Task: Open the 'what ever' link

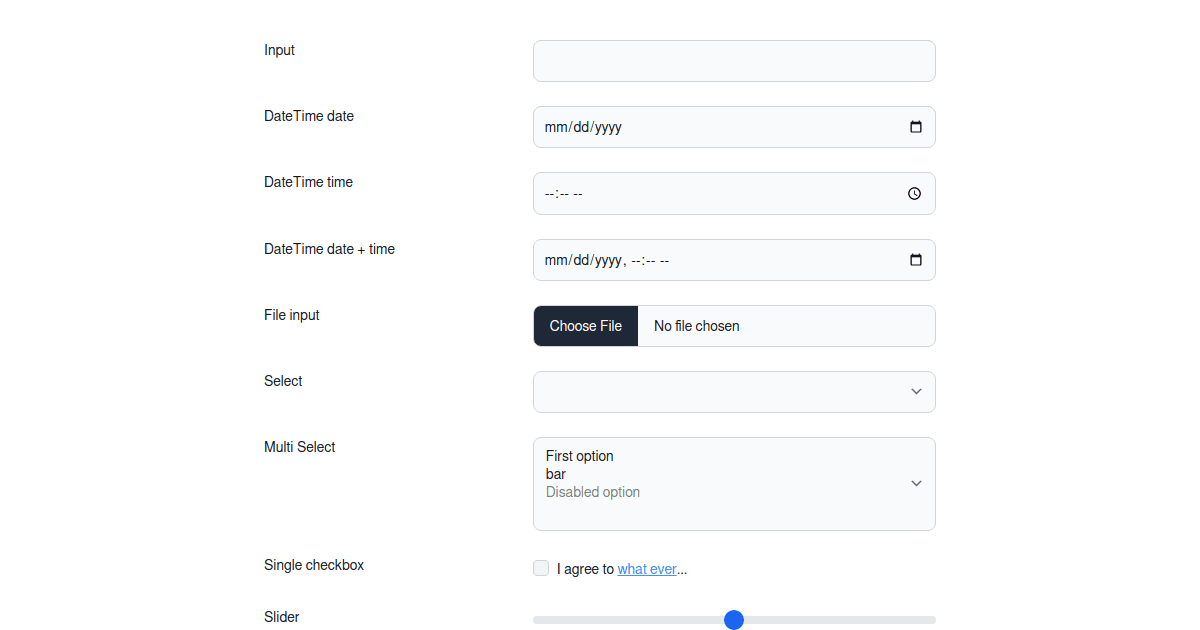Action: point(646,568)
